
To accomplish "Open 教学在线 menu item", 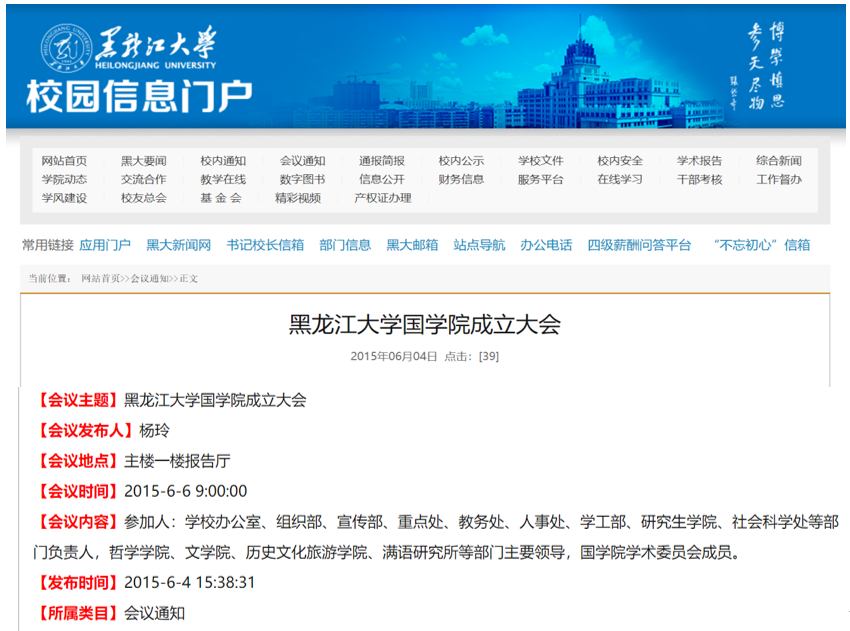I will tap(223, 179).
